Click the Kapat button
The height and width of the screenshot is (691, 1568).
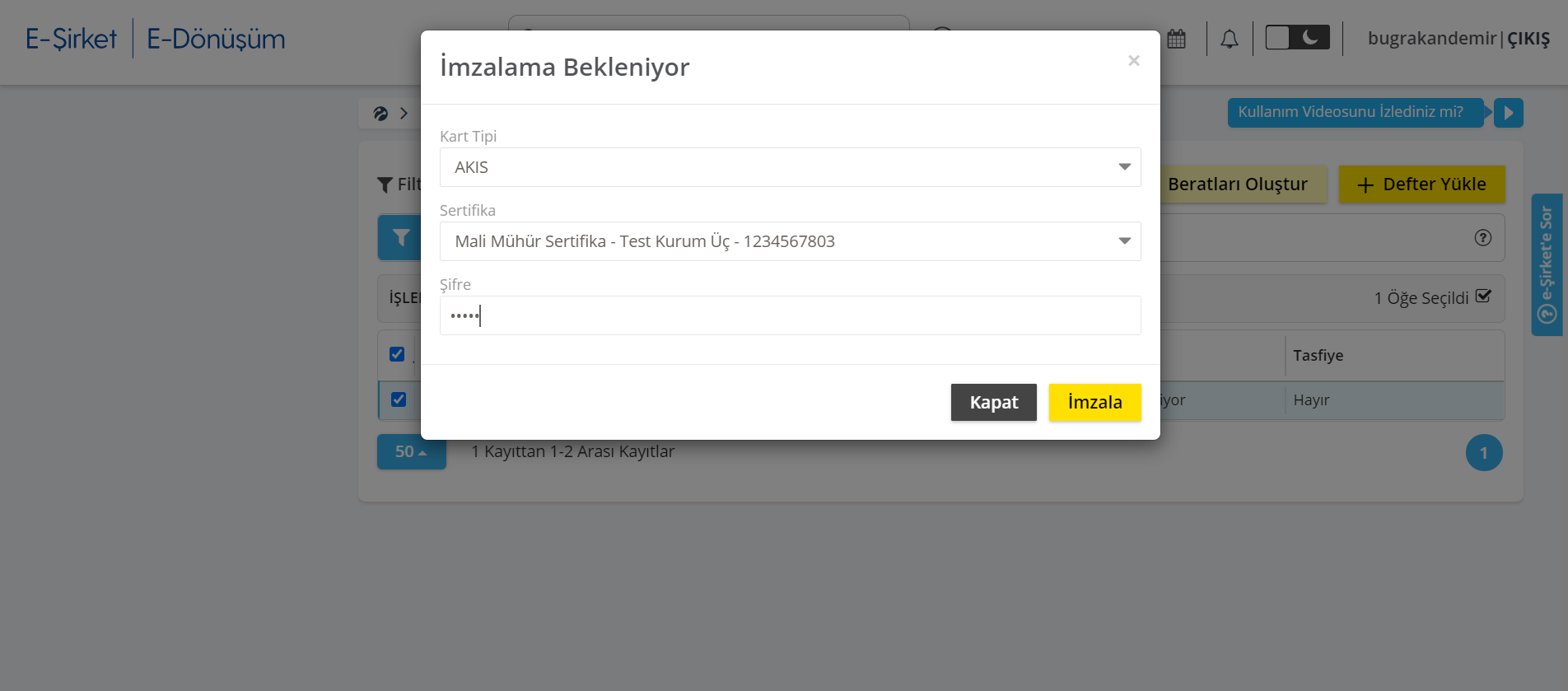(993, 403)
